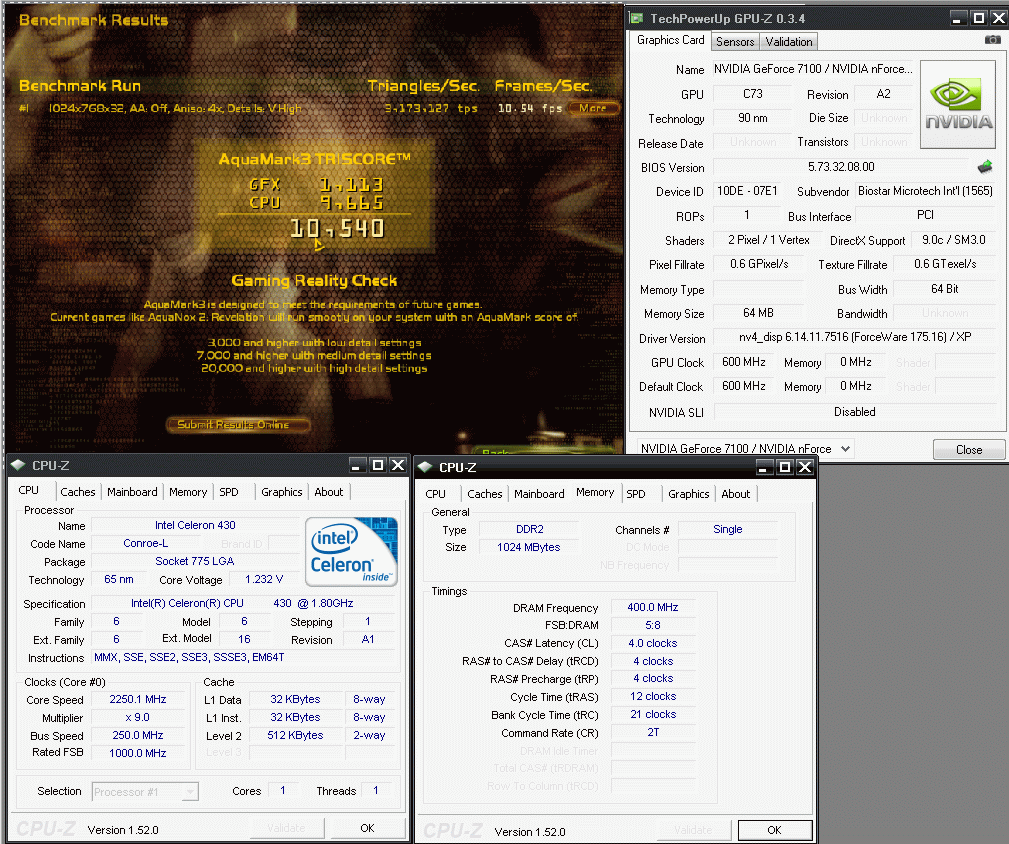Click the Rated FSB value 1000.0 MHz
Image resolution: width=1009 pixels, height=844 pixels.
click(x=138, y=753)
